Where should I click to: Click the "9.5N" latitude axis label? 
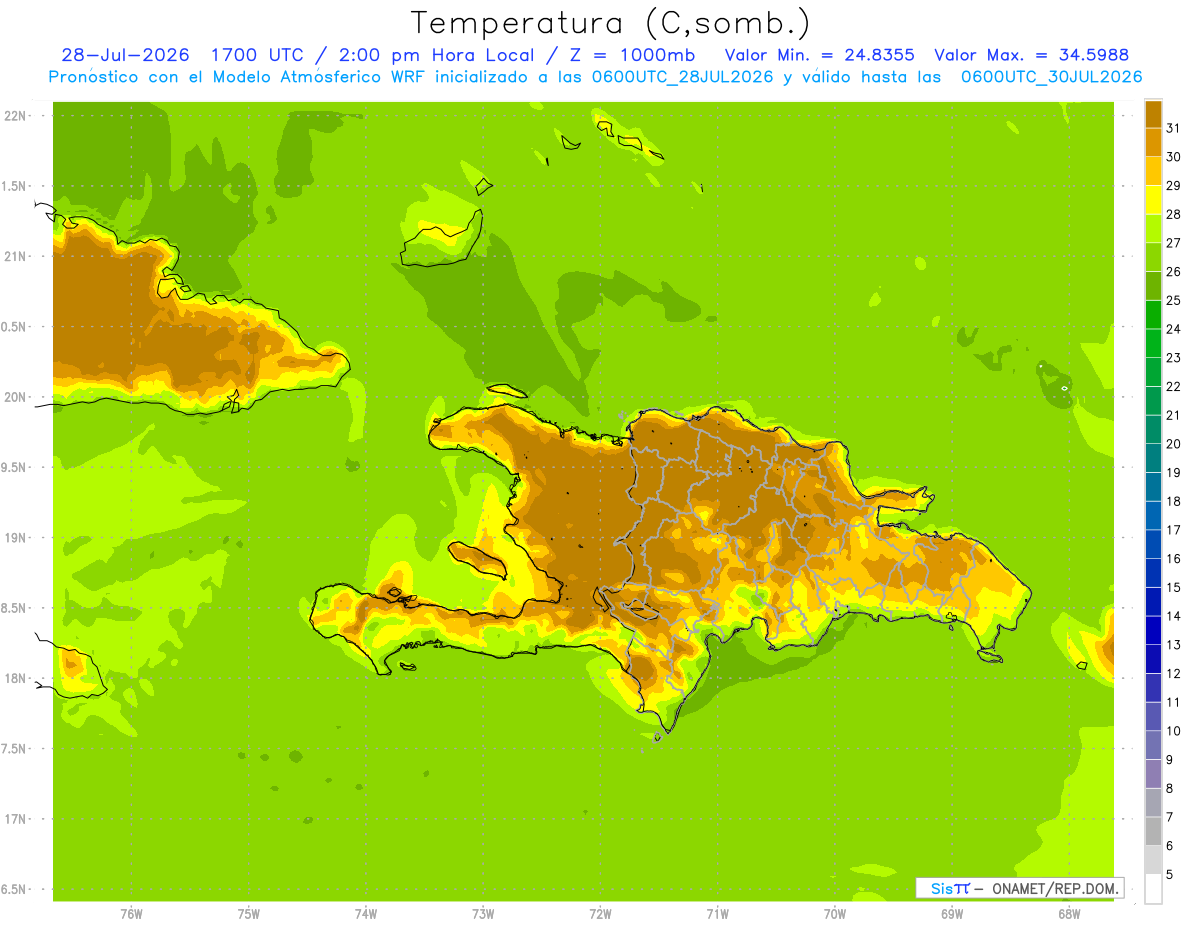pyautogui.click(x=15, y=467)
